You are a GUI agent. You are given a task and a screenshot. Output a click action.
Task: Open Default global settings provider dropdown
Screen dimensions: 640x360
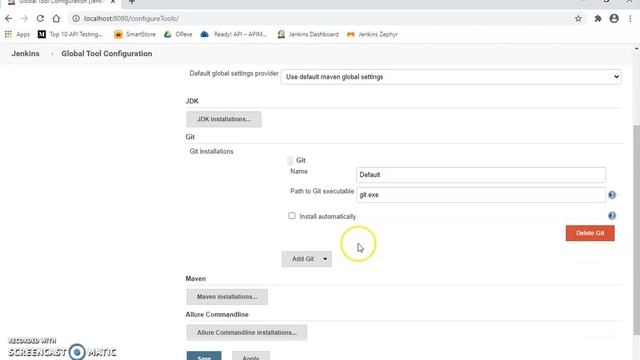[451, 77]
